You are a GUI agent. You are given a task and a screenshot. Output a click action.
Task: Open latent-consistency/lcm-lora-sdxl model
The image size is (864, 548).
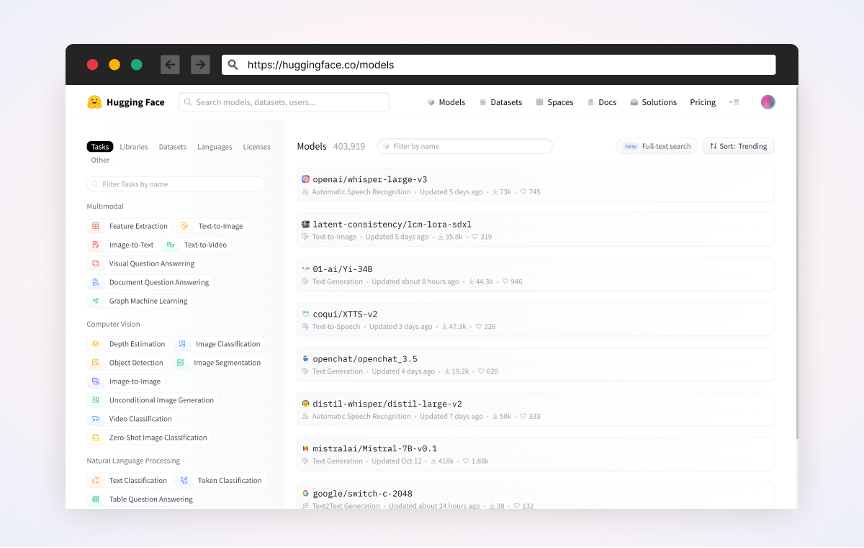pos(535,230)
